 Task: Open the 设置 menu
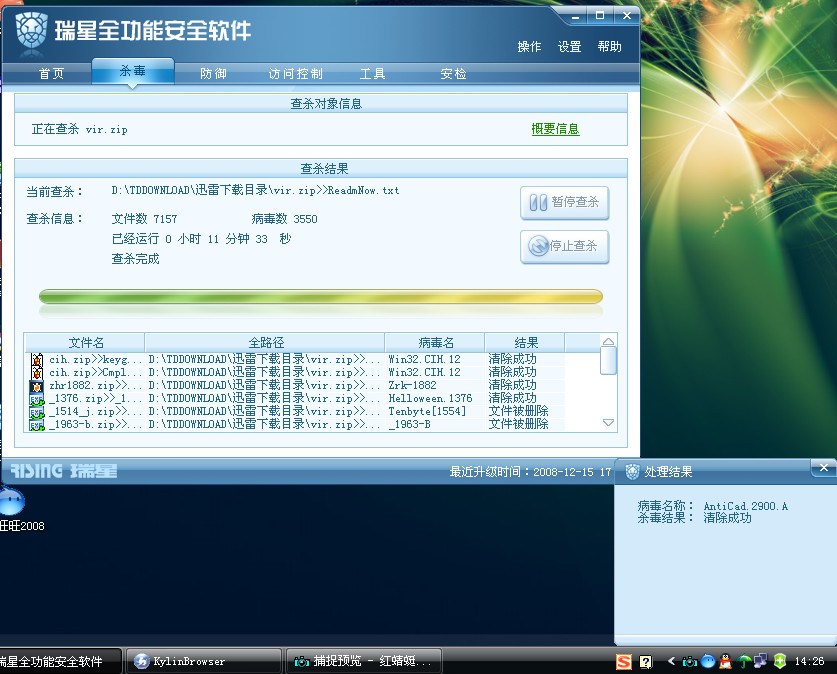pyautogui.click(x=569, y=47)
